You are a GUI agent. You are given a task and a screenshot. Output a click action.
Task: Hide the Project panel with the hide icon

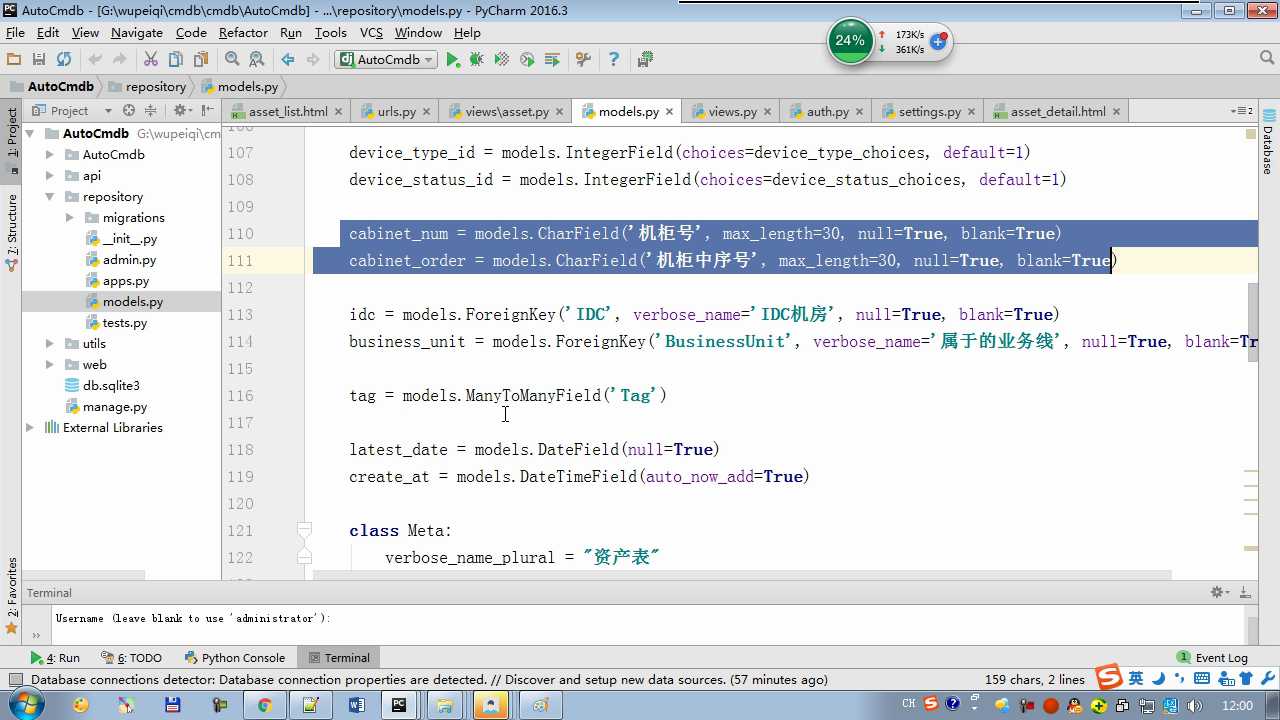point(208,111)
